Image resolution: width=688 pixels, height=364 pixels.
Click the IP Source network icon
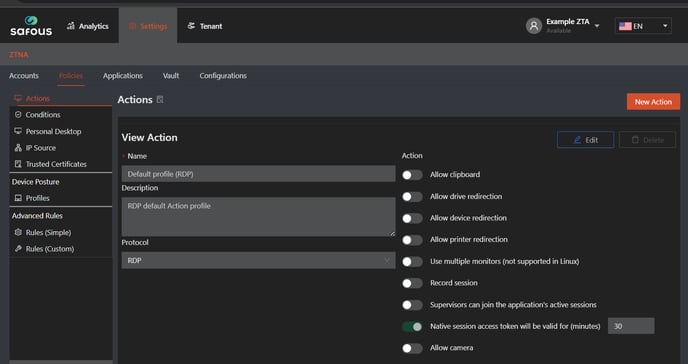(18, 148)
